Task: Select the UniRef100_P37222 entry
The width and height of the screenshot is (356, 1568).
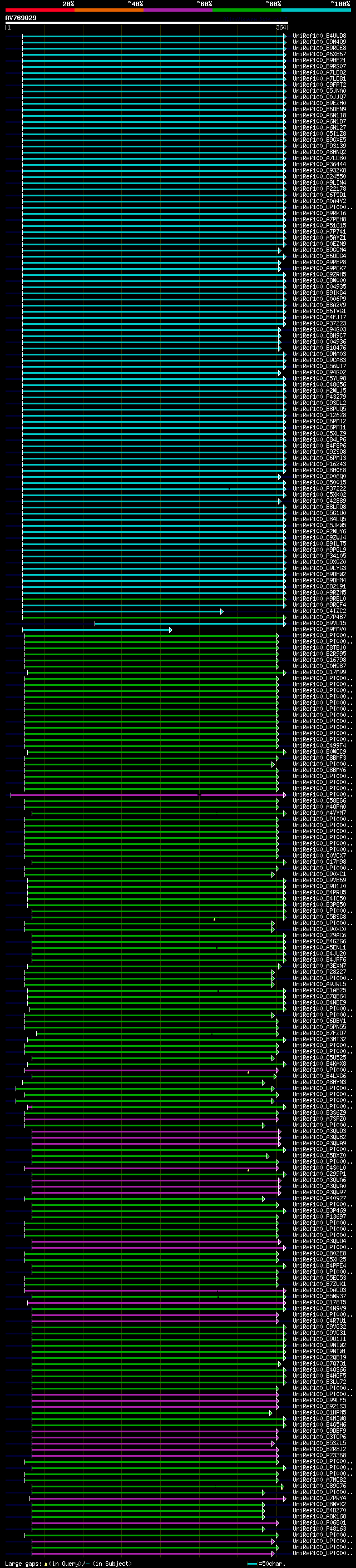Action: click(x=319, y=489)
